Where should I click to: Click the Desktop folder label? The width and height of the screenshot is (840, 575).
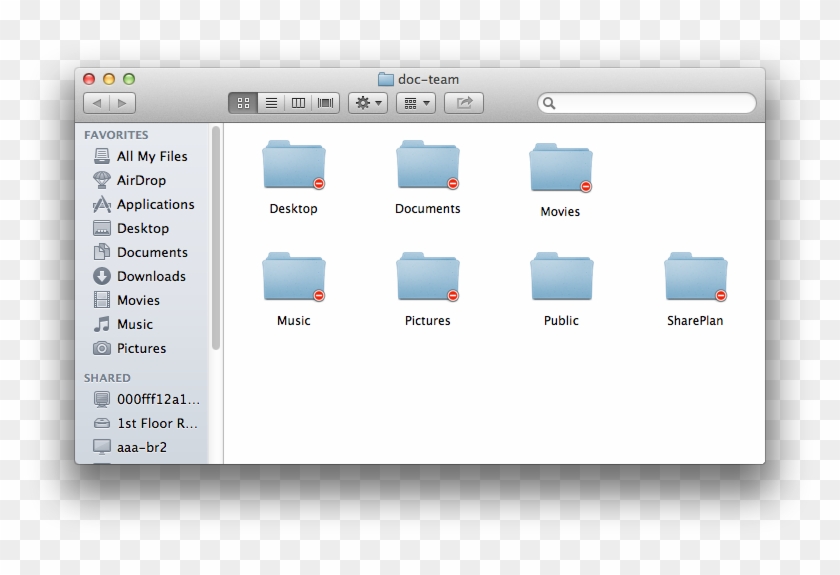click(x=294, y=208)
